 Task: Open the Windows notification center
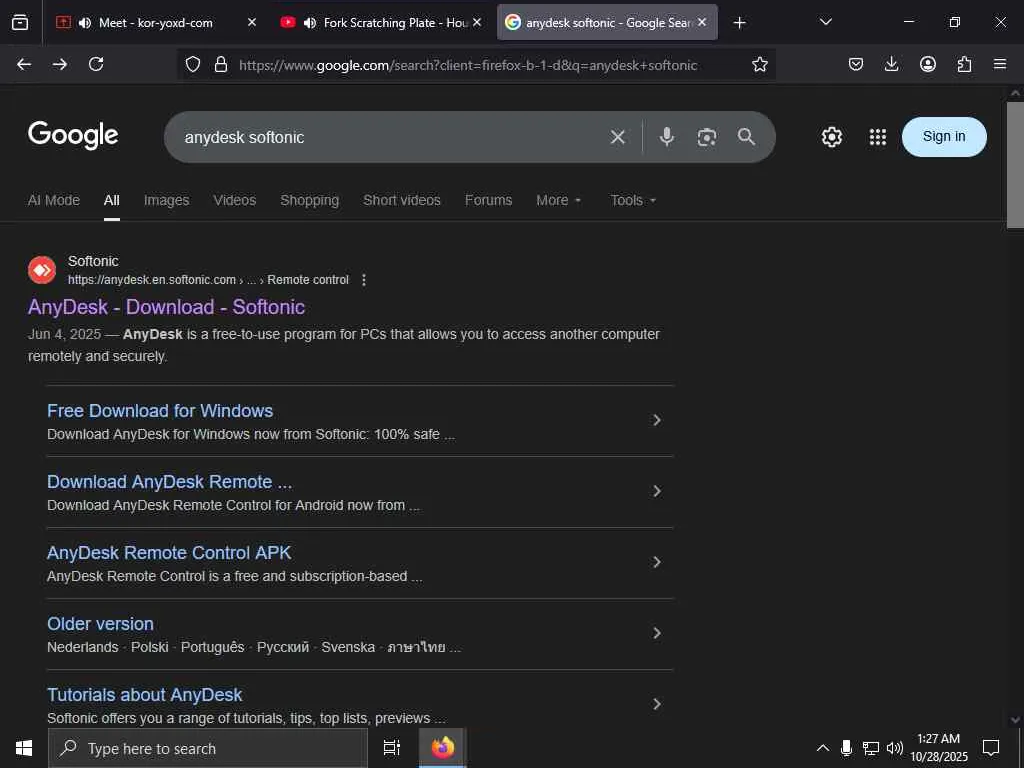coord(991,748)
